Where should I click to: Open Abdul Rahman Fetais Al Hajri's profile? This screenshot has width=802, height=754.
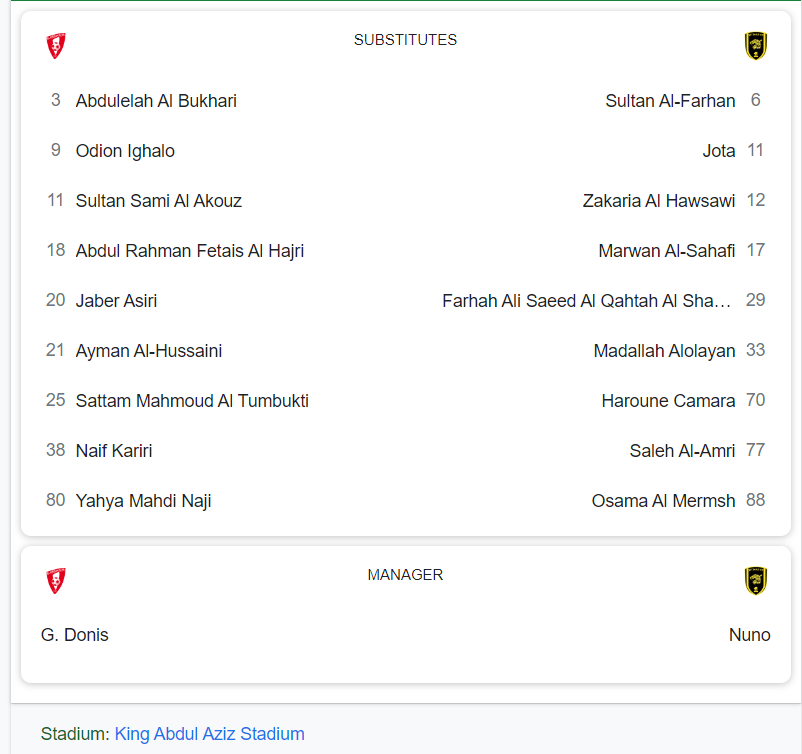[190, 251]
